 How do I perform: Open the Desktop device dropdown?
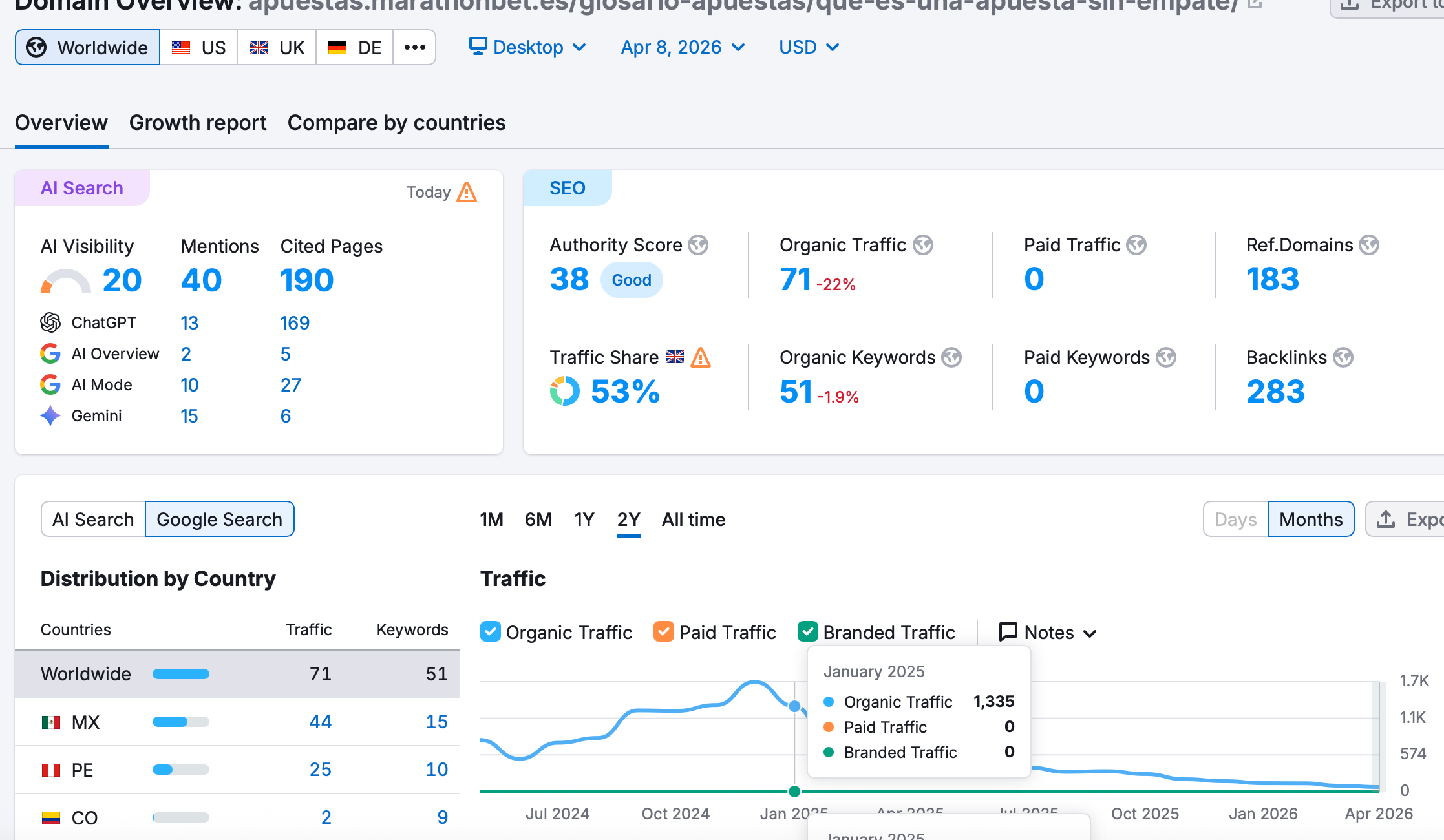pos(527,47)
